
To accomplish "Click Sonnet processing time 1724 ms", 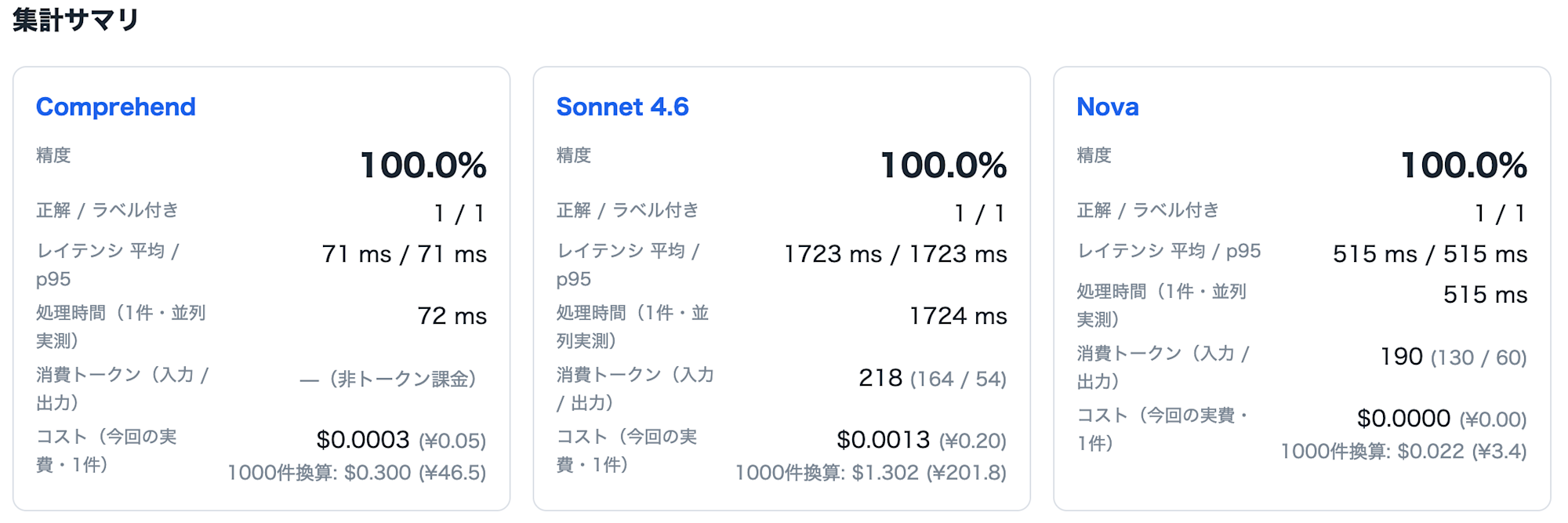I will pyautogui.click(x=958, y=316).
